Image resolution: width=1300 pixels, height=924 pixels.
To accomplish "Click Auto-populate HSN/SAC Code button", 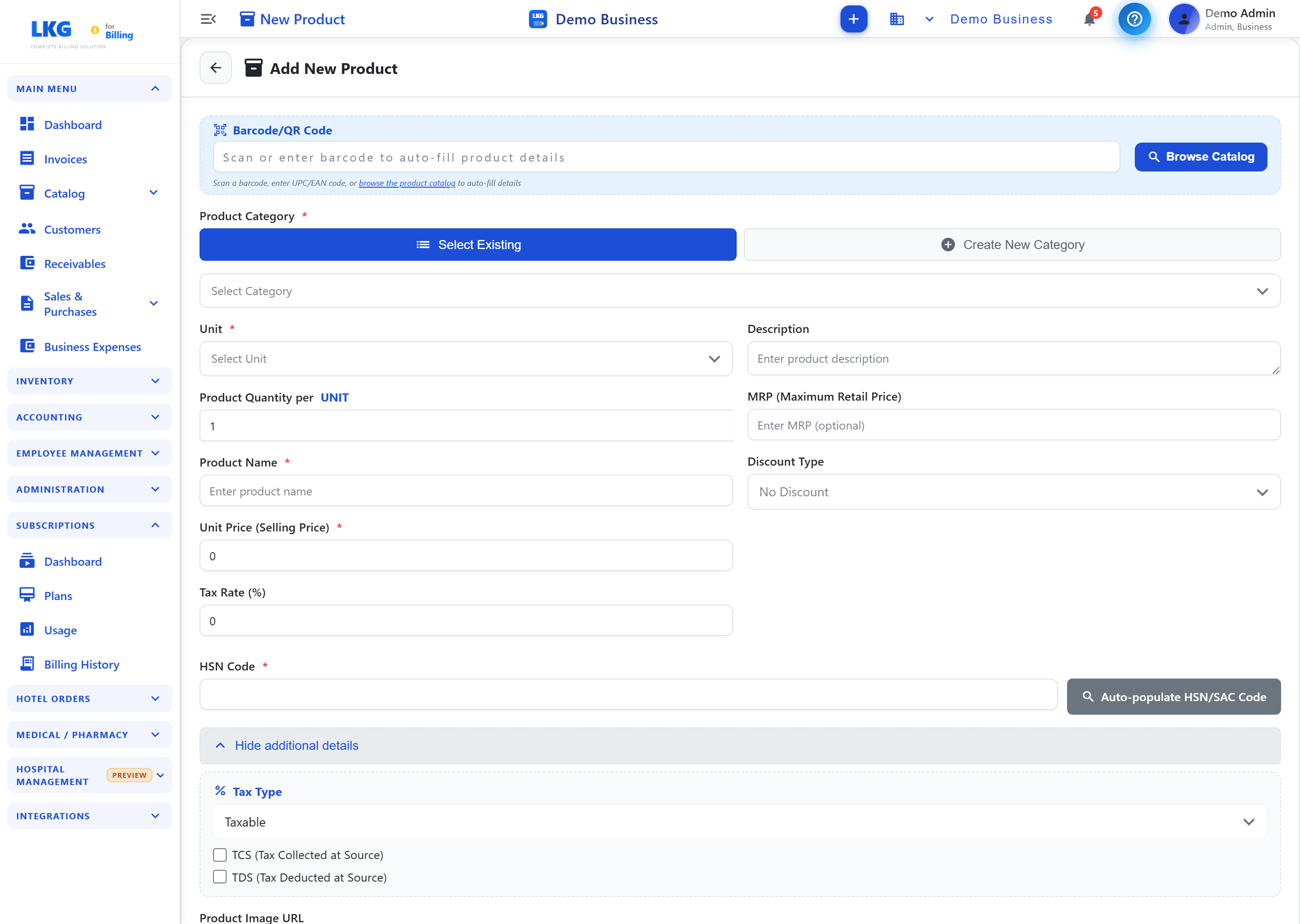I will [x=1173, y=697].
